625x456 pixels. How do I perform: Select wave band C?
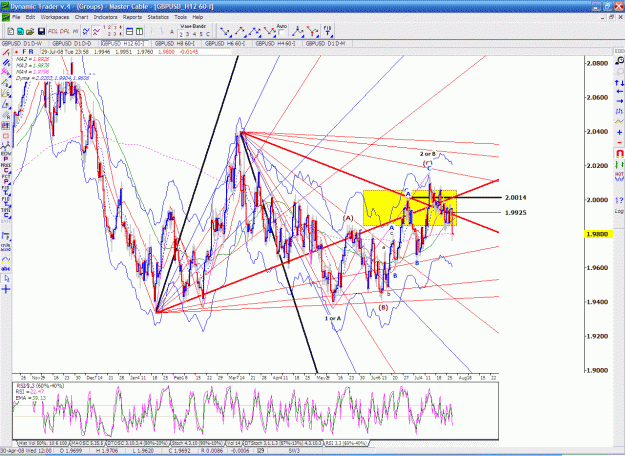click(208, 34)
